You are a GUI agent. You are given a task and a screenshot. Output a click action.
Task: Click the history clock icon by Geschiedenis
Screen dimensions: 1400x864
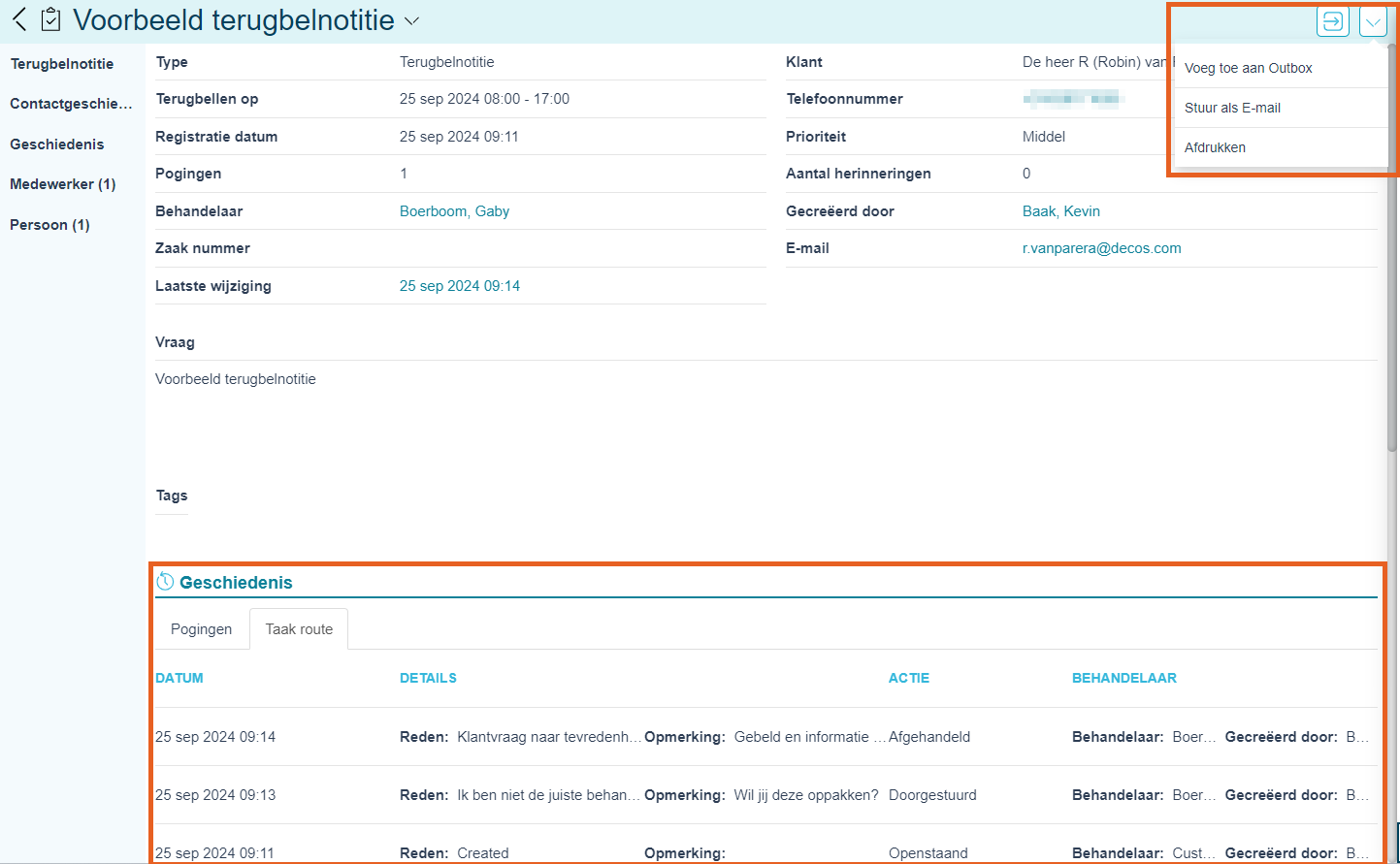(x=165, y=582)
